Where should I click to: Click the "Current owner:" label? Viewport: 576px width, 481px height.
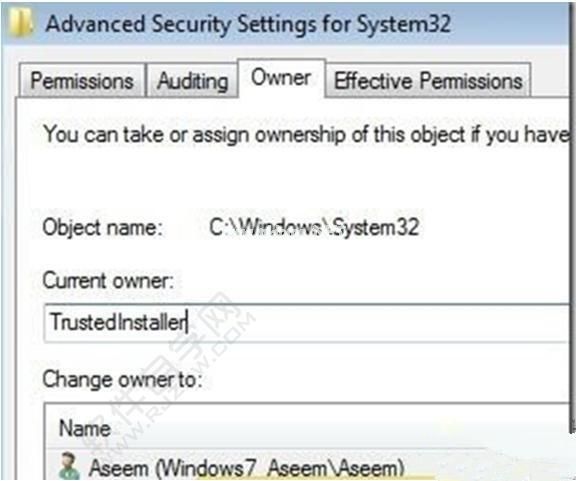tap(108, 281)
